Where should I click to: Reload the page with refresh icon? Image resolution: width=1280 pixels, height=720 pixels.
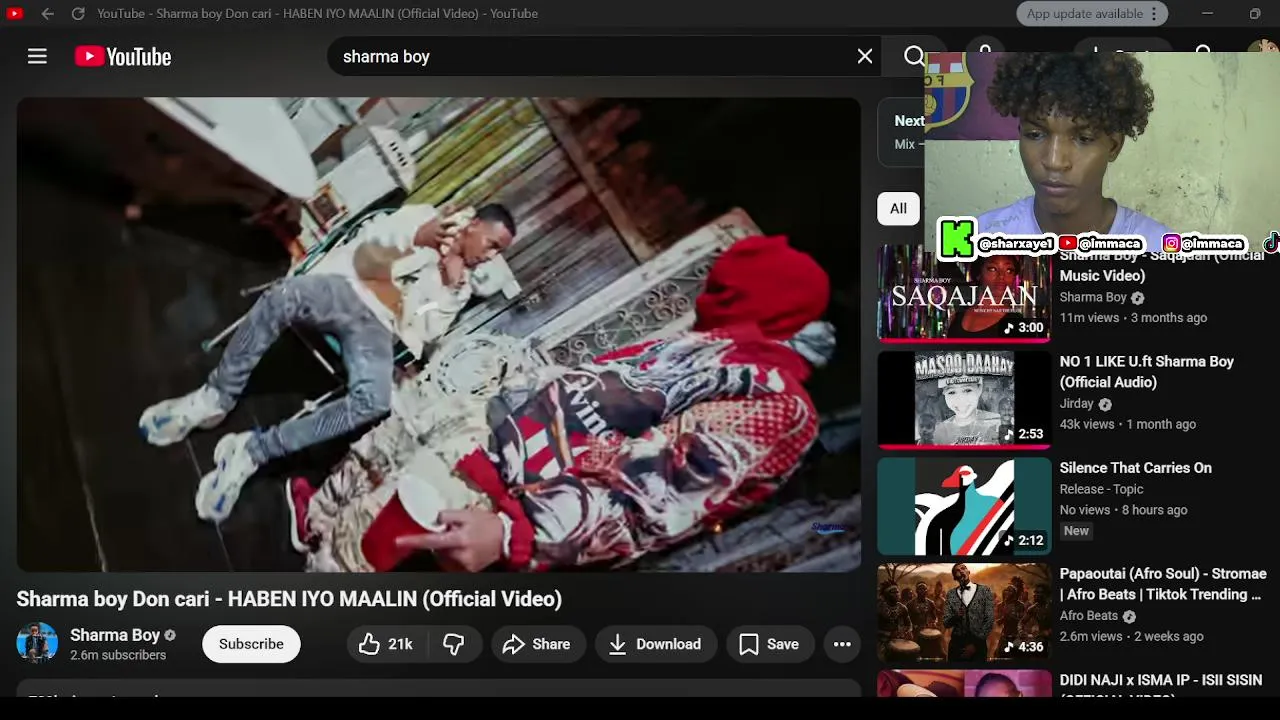(x=78, y=14)
